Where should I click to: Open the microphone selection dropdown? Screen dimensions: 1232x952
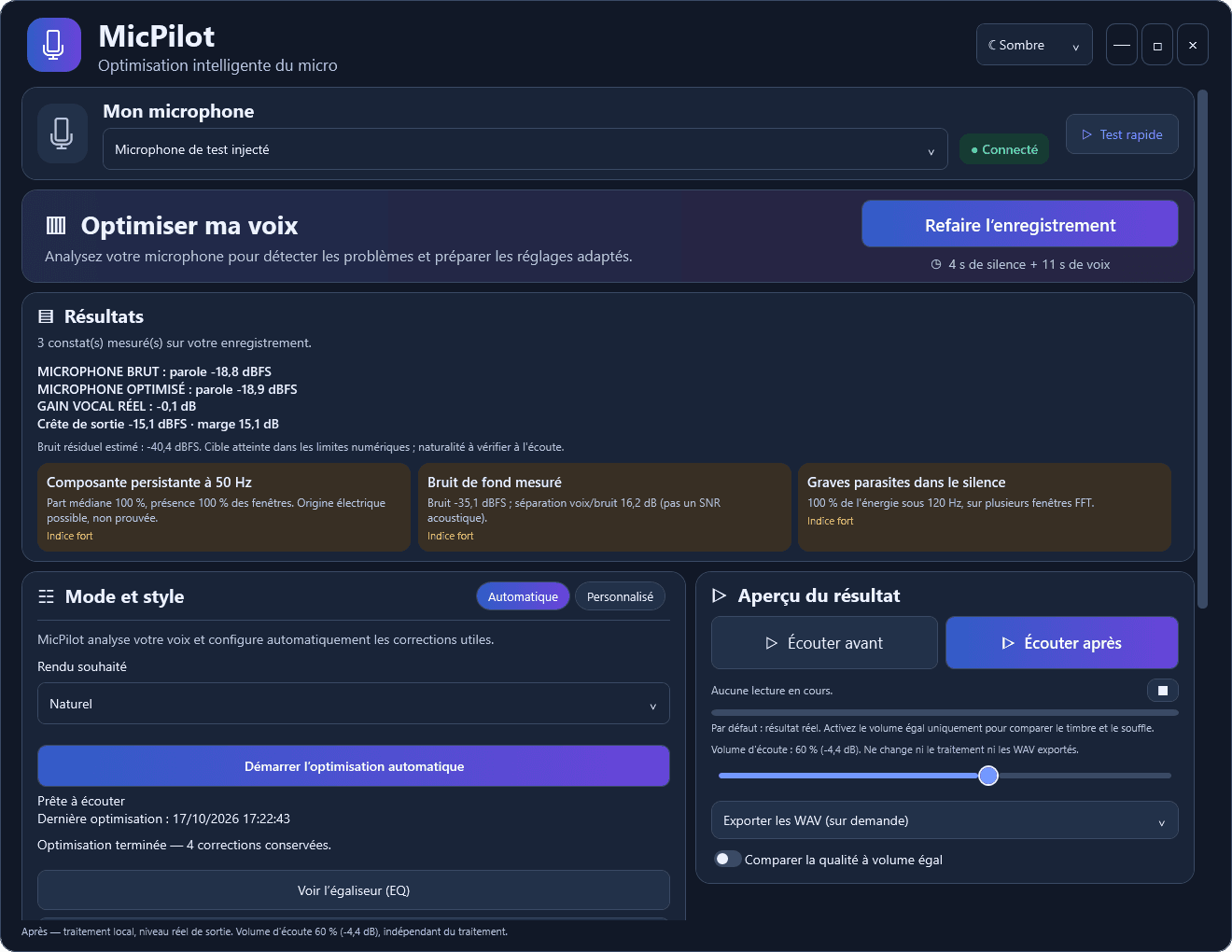coord(525,149)
